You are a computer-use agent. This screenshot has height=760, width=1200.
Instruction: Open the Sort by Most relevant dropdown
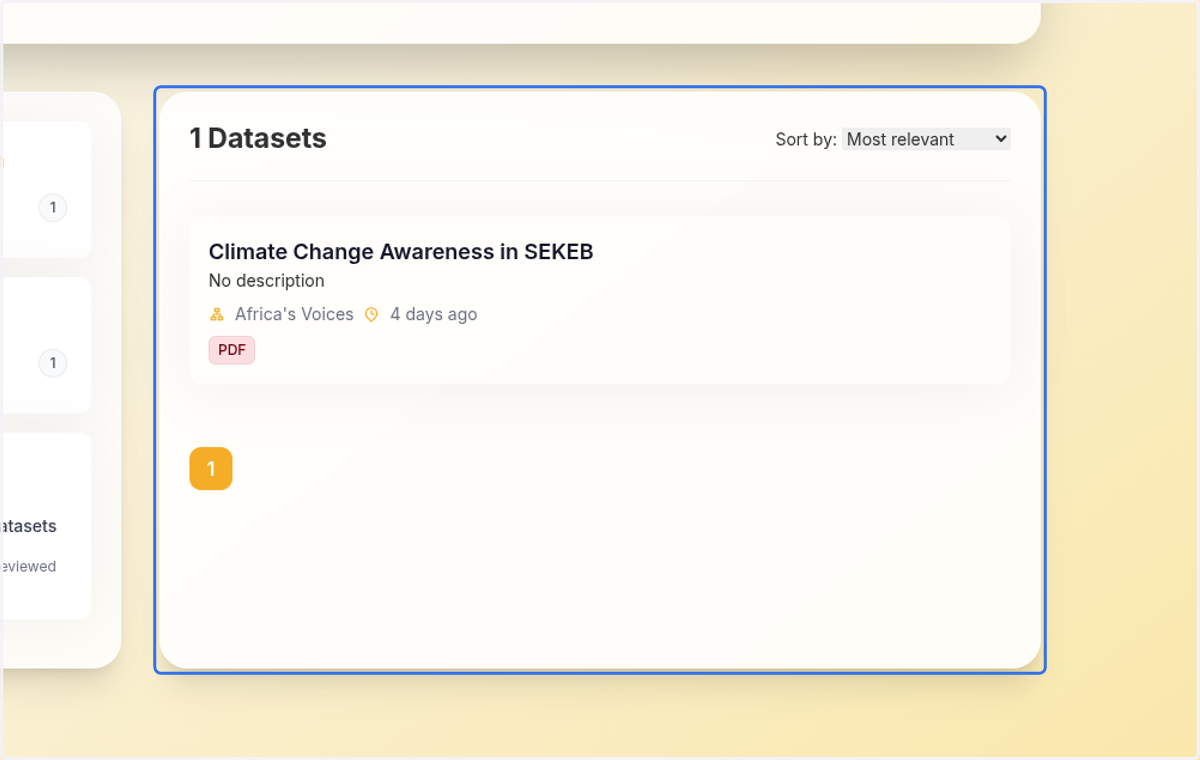click(x=926, y=139)
